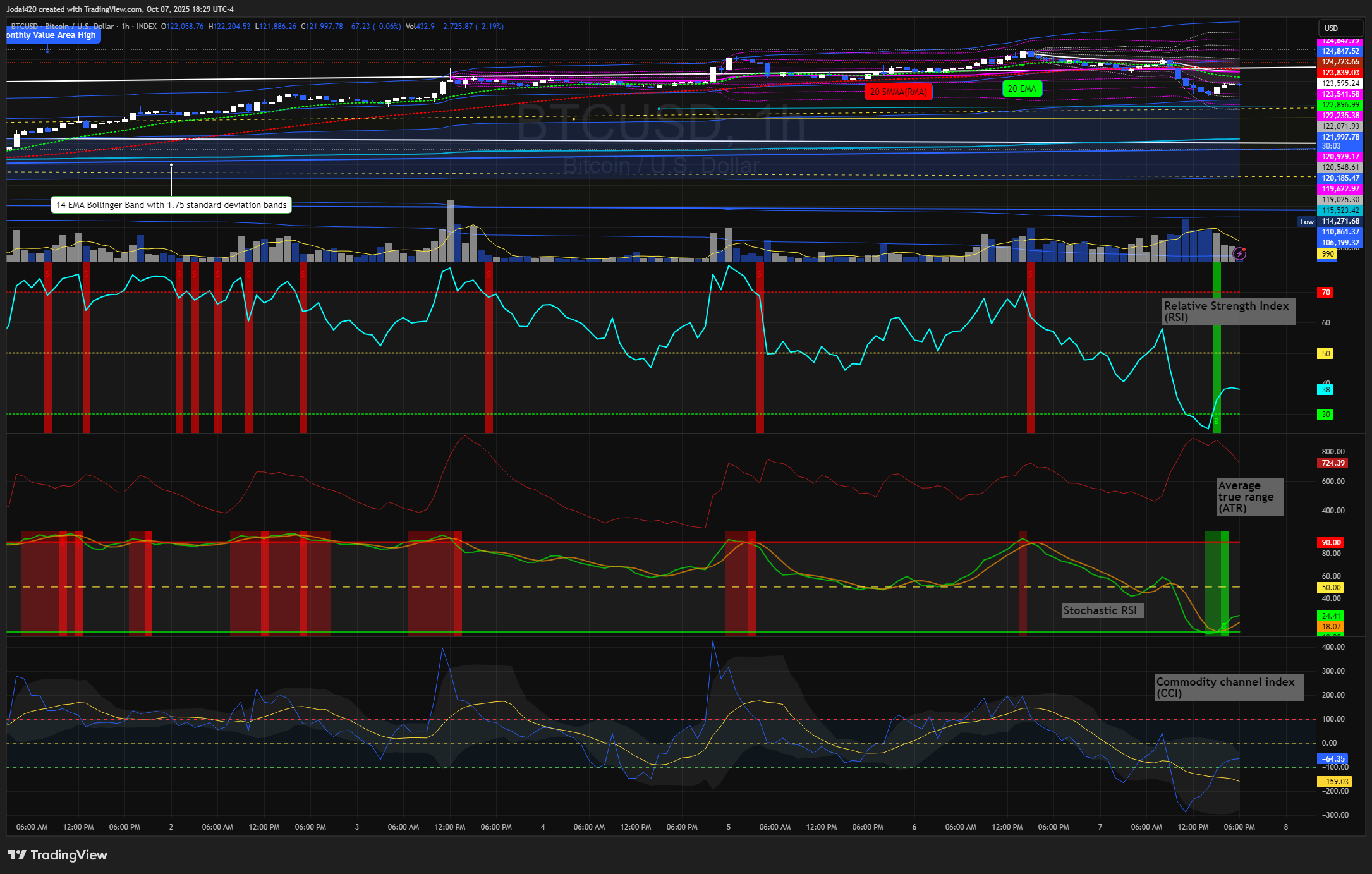1372x874 pixels.
Task: Click the 14 EMA Bollinger Band callout
Action: point(171,205)
